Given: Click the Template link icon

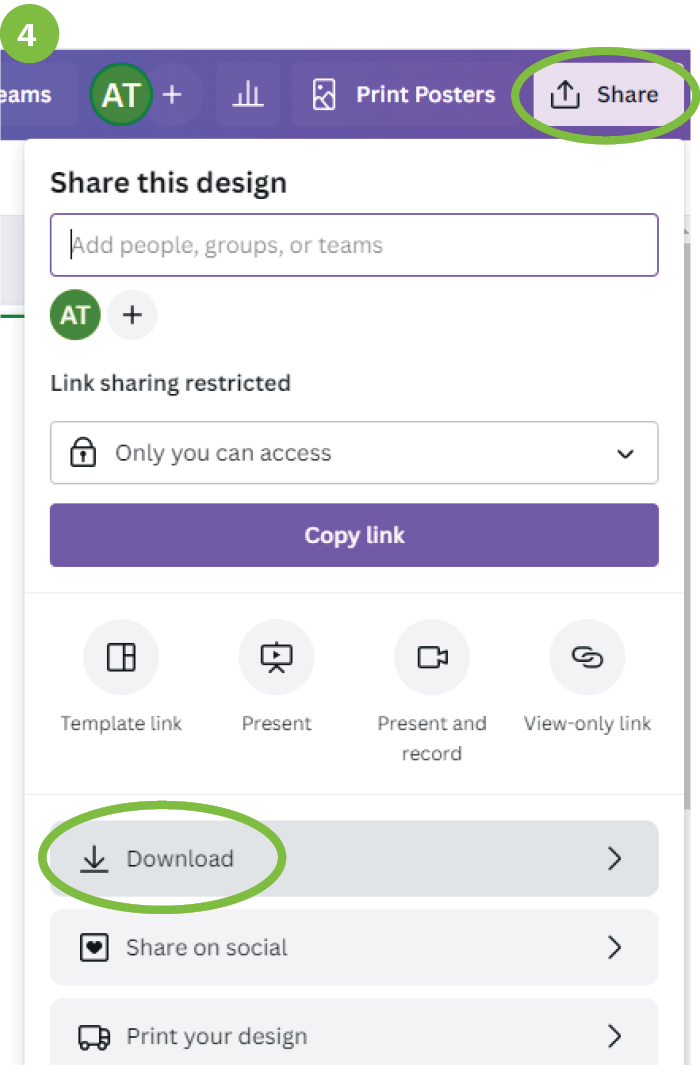Looking at the screenshot, I should [121, 657].
